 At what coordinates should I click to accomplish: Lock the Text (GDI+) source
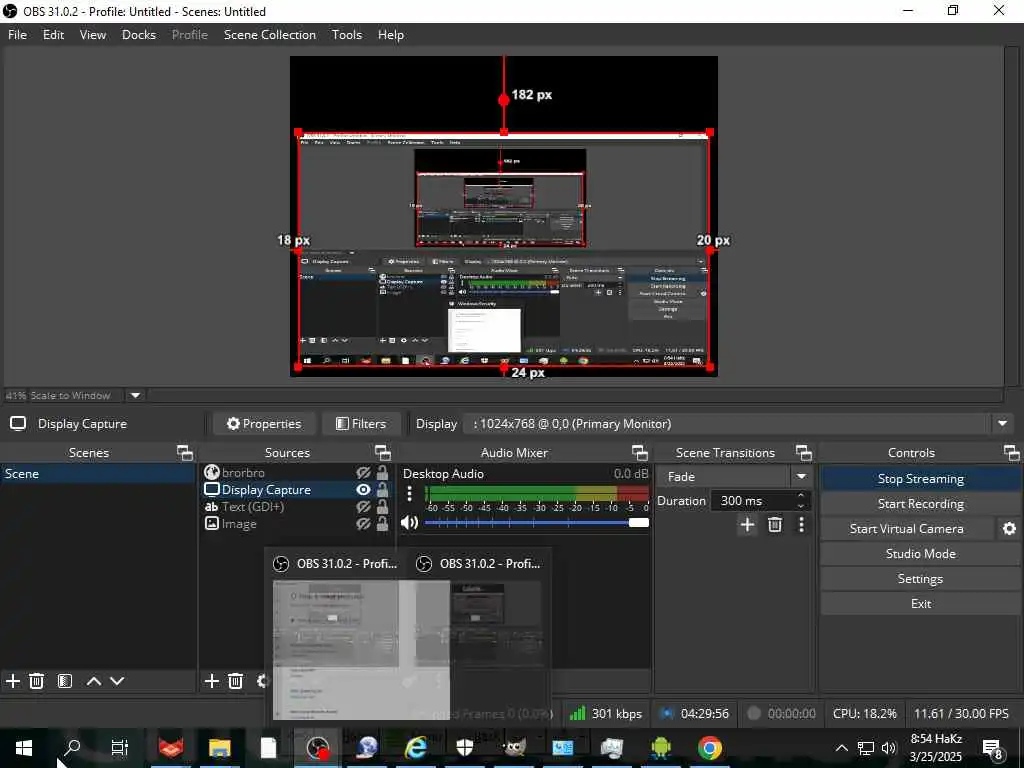[x=383, y=507]
